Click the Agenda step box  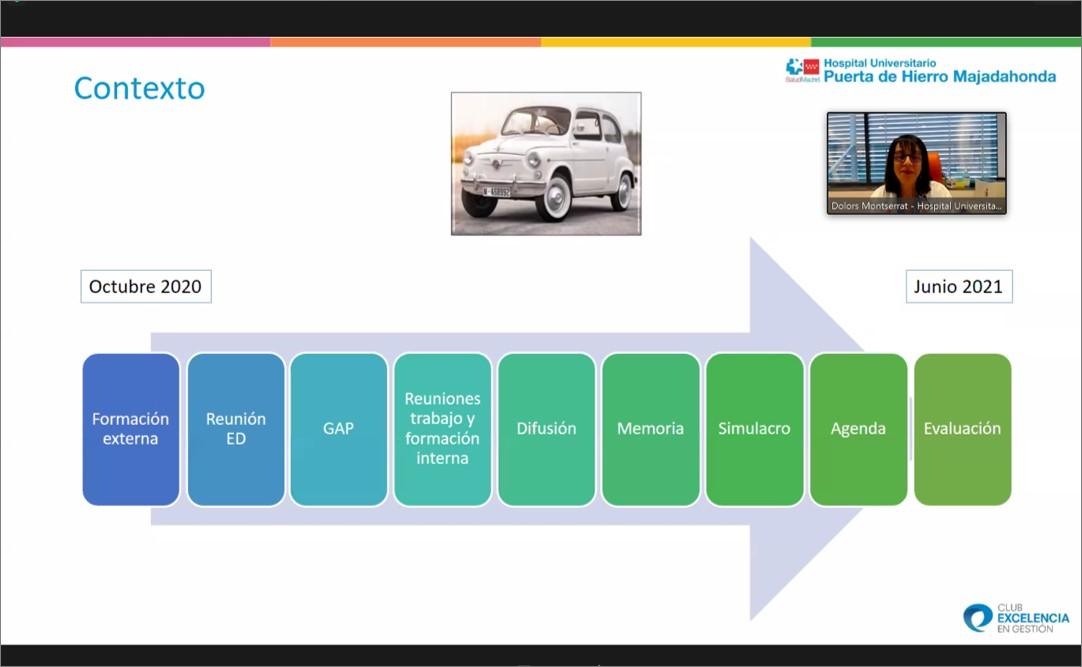click(x=859, y=429)
